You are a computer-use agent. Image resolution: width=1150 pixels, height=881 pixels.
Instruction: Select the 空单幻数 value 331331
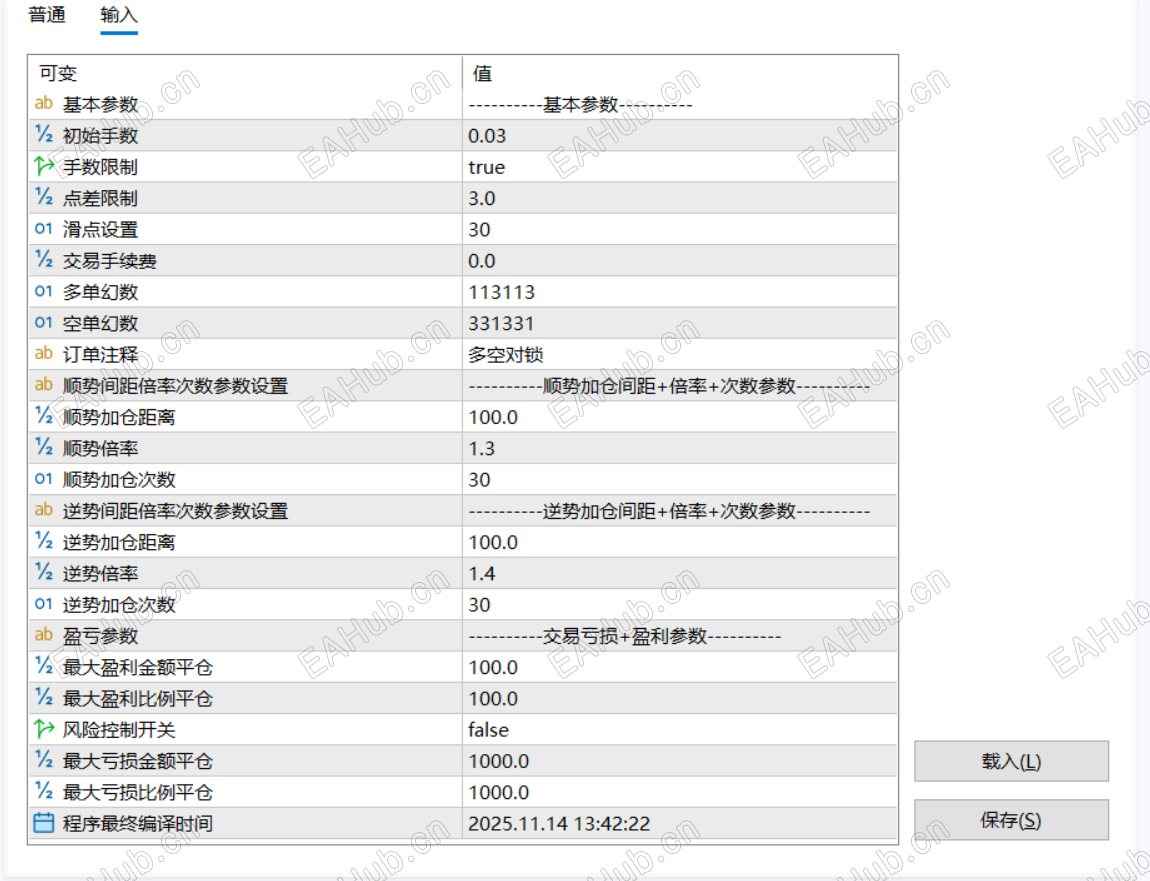point(502,323)
